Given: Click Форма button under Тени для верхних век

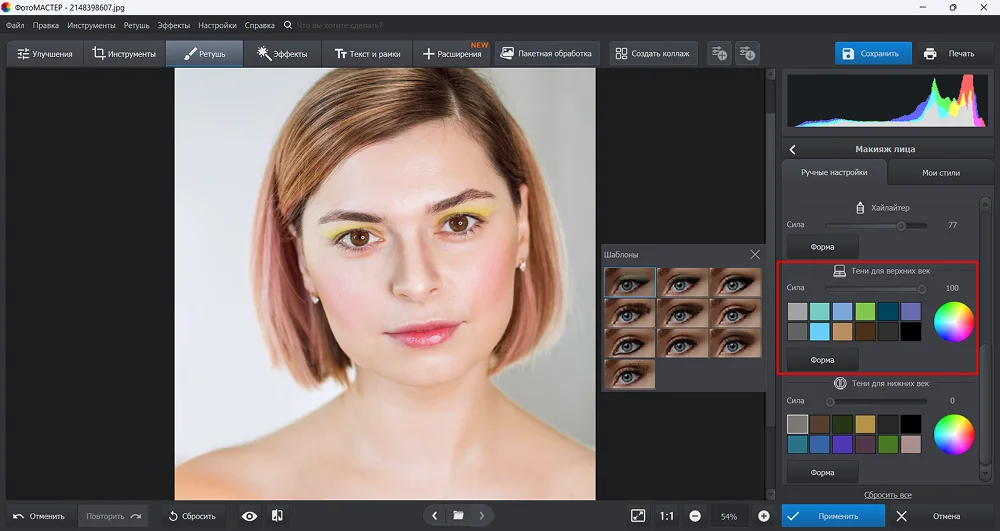Looking at the screenshot, I should (x=822, y=360).
